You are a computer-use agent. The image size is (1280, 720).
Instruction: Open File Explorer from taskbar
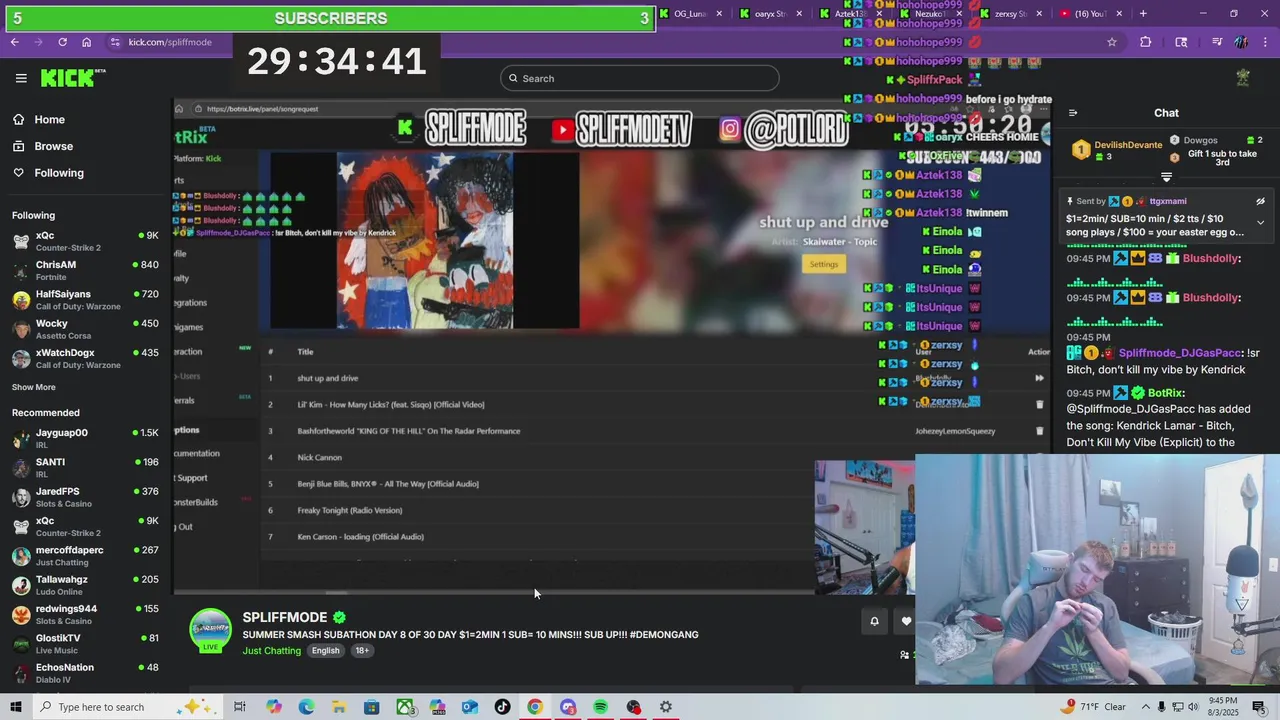tap(339, 707)
